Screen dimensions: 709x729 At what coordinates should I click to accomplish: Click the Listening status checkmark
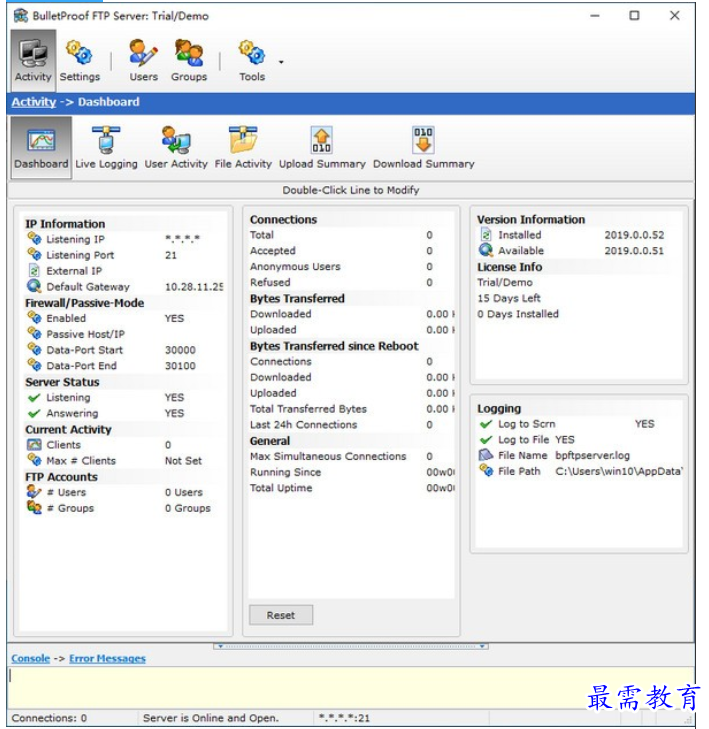(x=34, y=398)
